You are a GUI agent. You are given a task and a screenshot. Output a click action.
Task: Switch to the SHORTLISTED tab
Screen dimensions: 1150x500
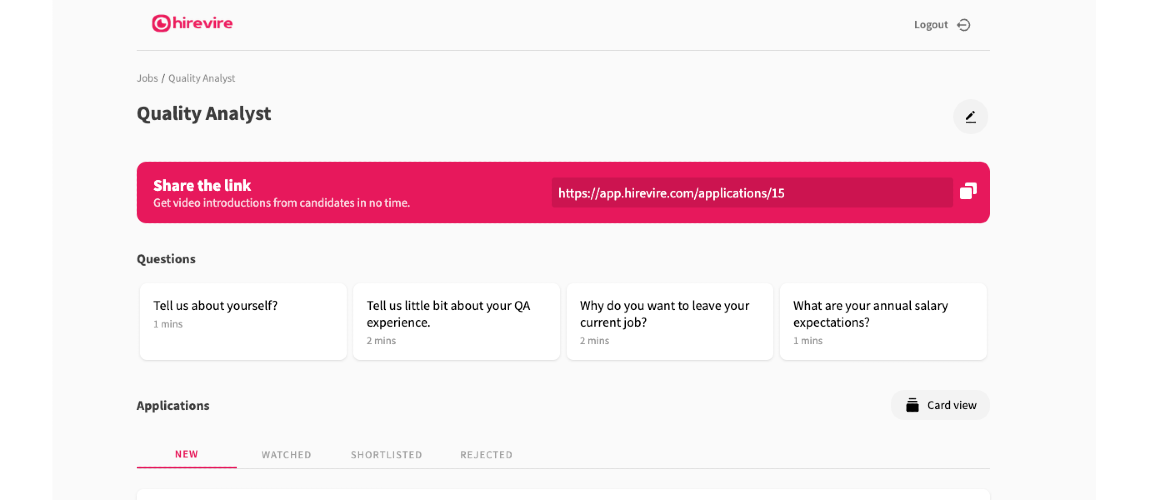tap(387, 455)
